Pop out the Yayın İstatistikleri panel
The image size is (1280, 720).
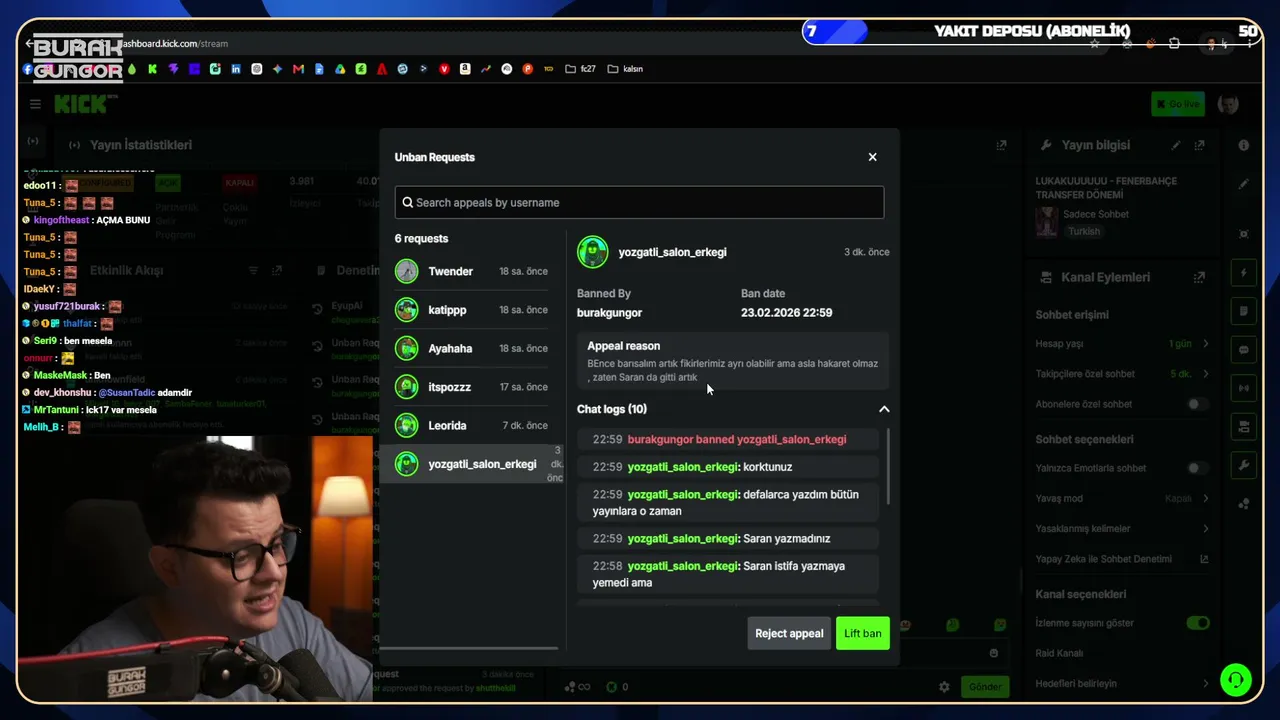point(1001,145)
